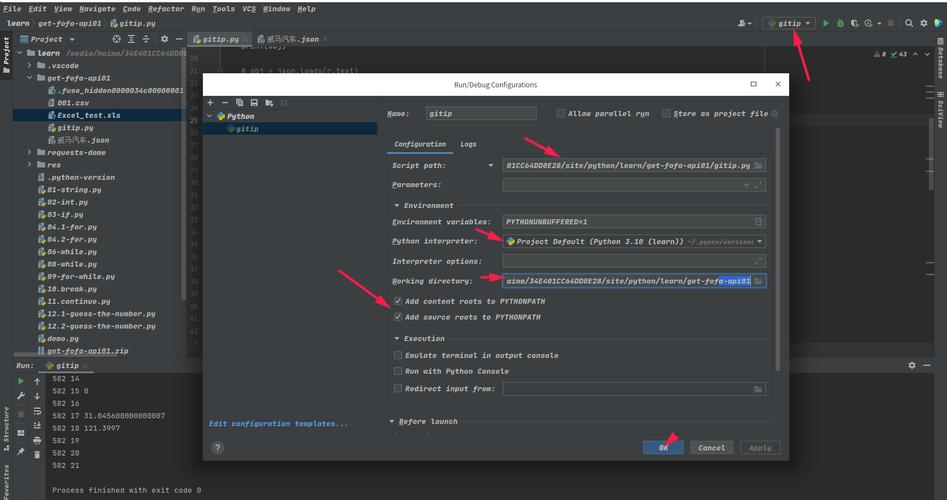
Task: Enable Run with Python Console
Action: [x=397, y=371]
